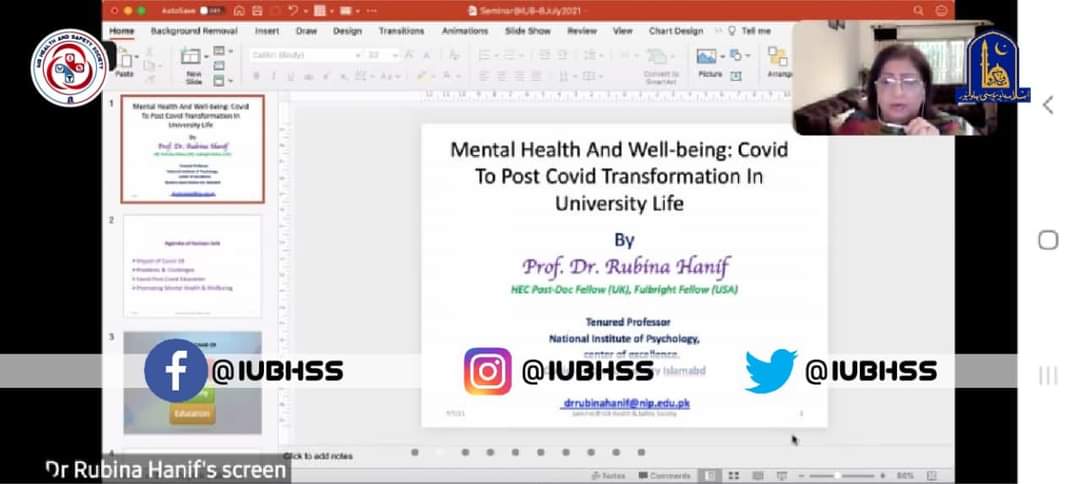Tap the Android home square button
1080x484 pixels.
[x=1048, y=240]
